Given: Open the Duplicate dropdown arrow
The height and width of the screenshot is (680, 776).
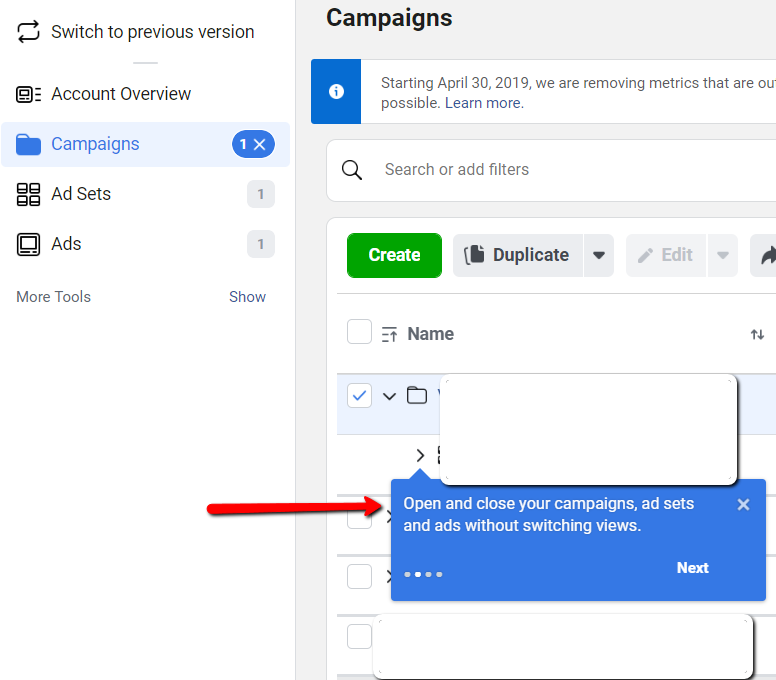Looking at the screenshot, I should click(x=598, y=255).
